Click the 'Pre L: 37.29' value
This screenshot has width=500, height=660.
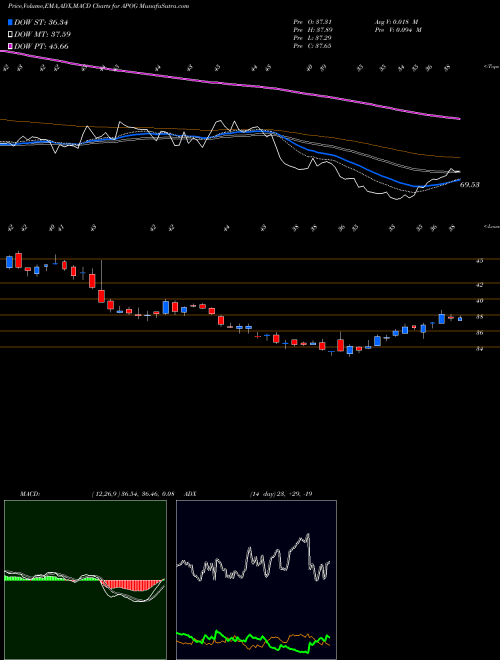click(312, 38)
